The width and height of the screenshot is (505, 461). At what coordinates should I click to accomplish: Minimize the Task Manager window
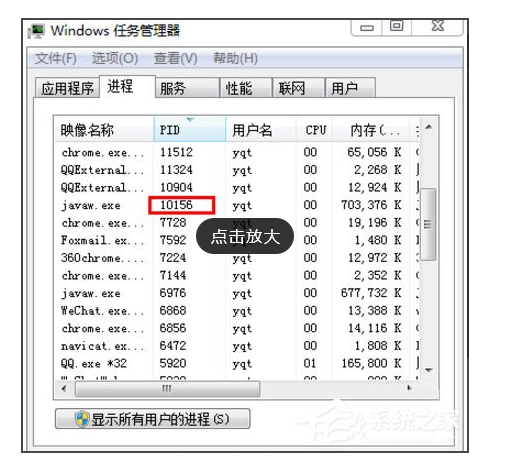367,27
